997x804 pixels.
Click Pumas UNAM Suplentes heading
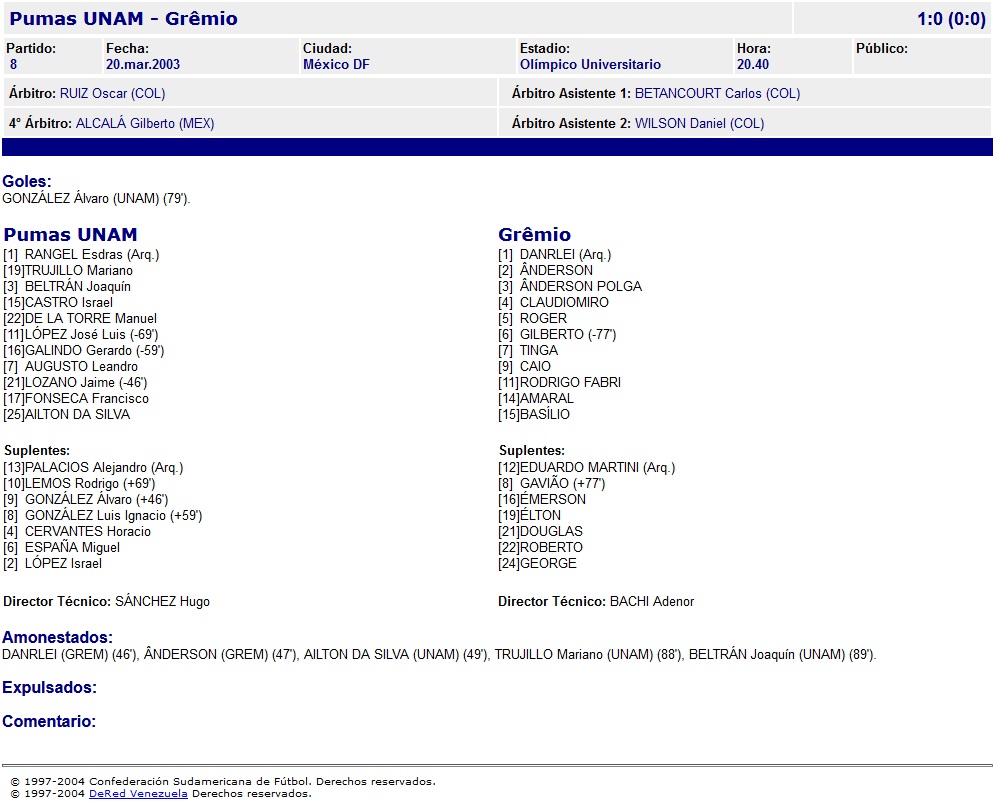coord(37,450)
